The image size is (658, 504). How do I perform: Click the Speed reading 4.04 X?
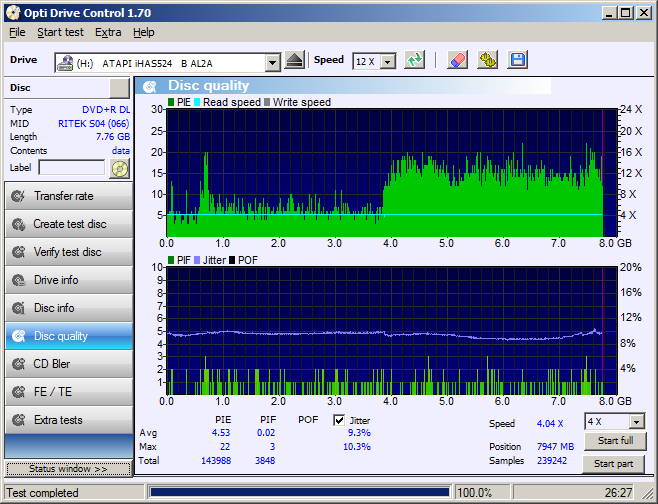pyautogui.click(x=550, y=423)
